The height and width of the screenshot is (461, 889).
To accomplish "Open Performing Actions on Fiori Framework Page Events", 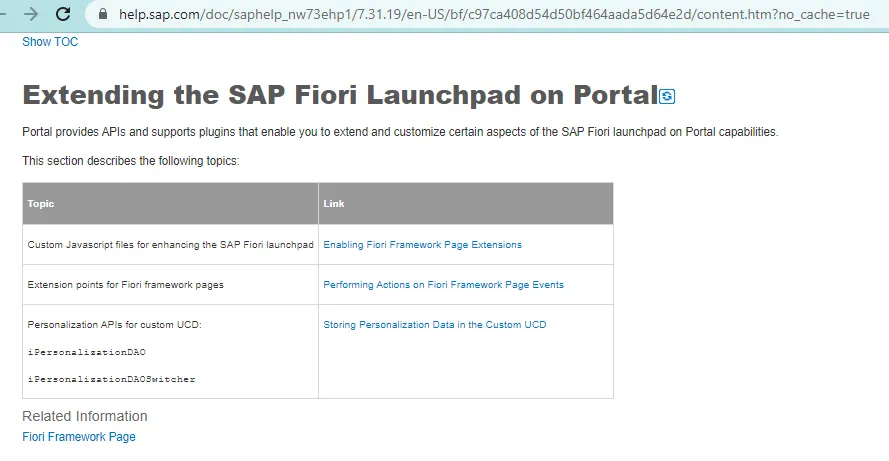I will pyautogui.click(x=443, y=285).
